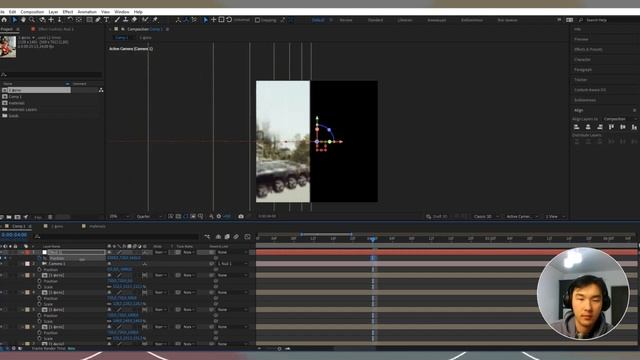Click the snapshot camera icon below viewer
The width and height of the screenshot is (640, 360).
click(x=241, y=216)
